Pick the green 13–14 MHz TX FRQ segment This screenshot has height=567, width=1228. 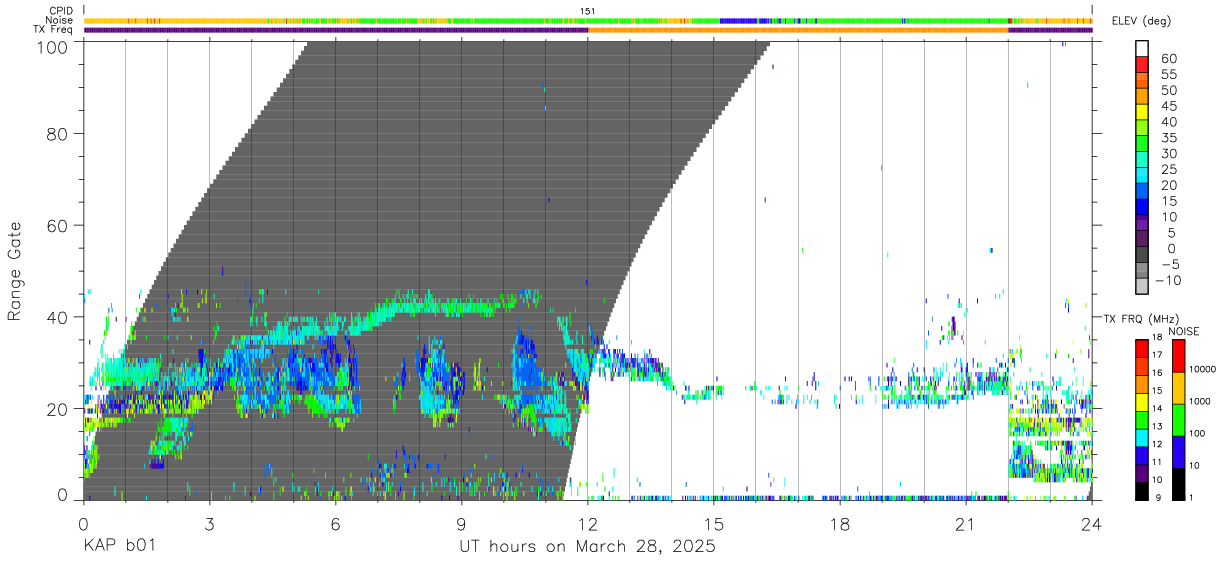tap(1142, 420)
